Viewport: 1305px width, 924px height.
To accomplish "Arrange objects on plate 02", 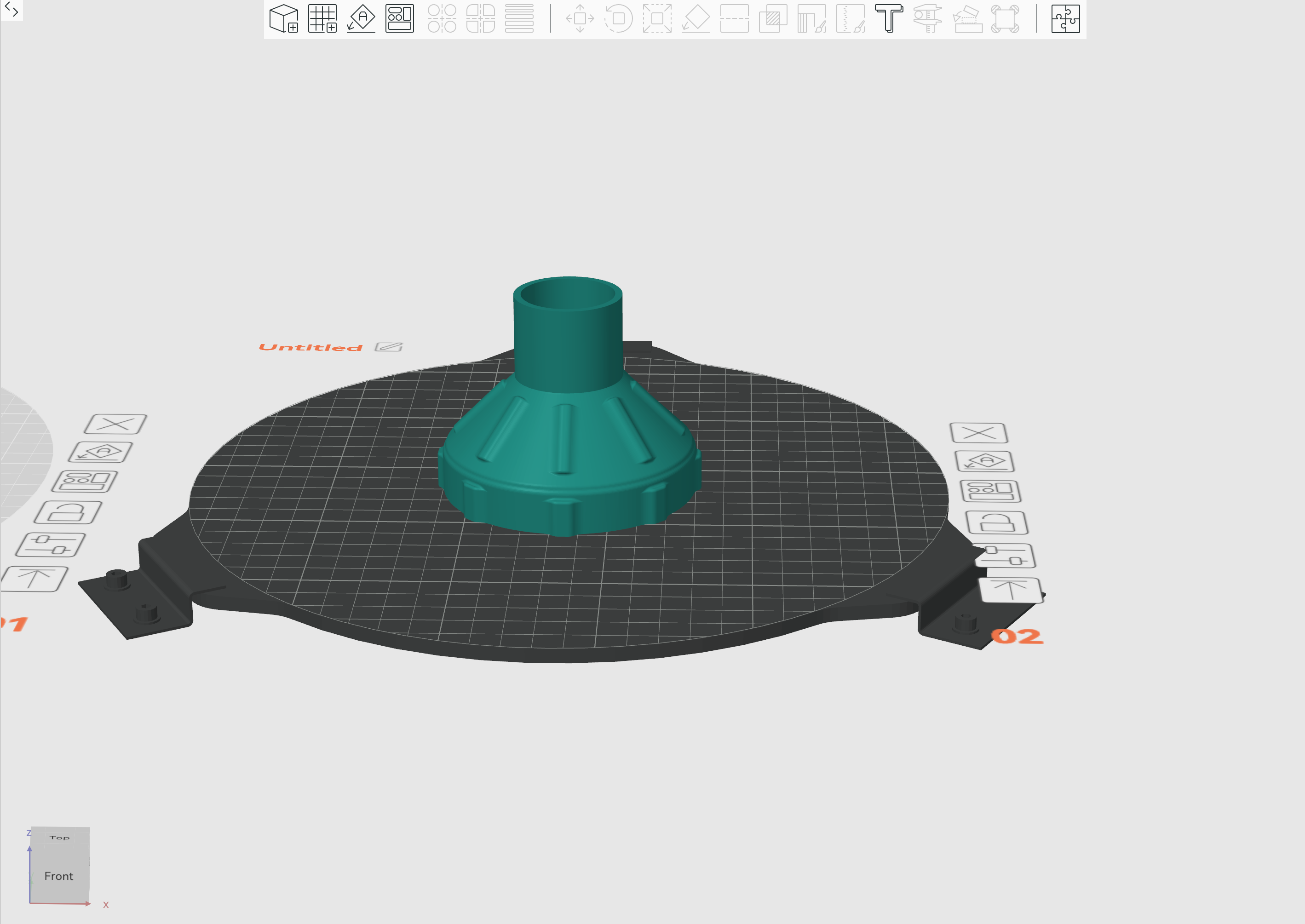I will (990, 492).
